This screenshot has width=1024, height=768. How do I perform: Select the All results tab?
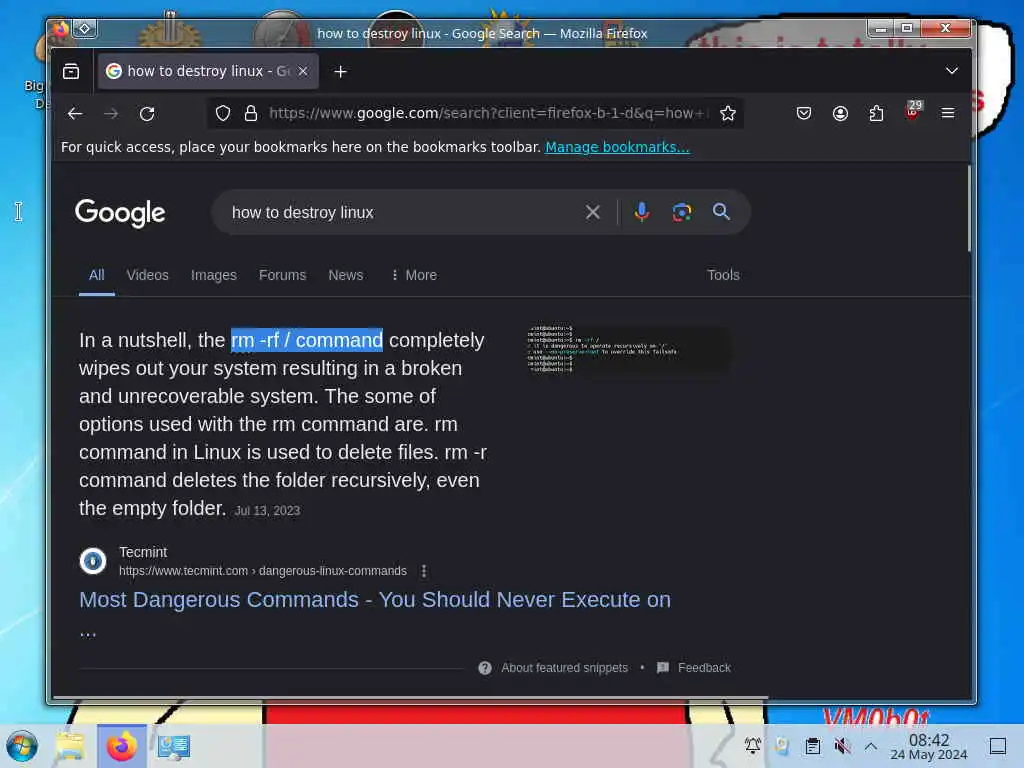coord(97,275)
